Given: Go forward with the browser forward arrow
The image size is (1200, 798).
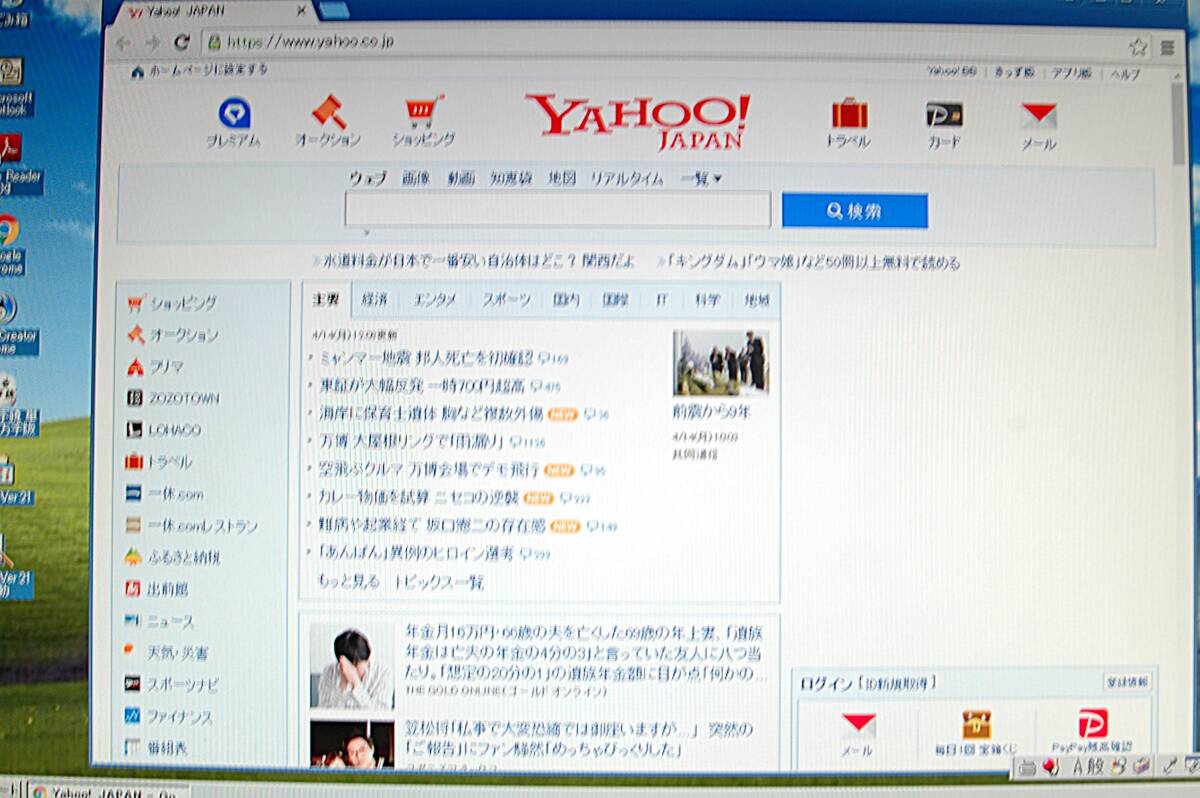Looking at the screenshot, I should (x=152, y=42).
